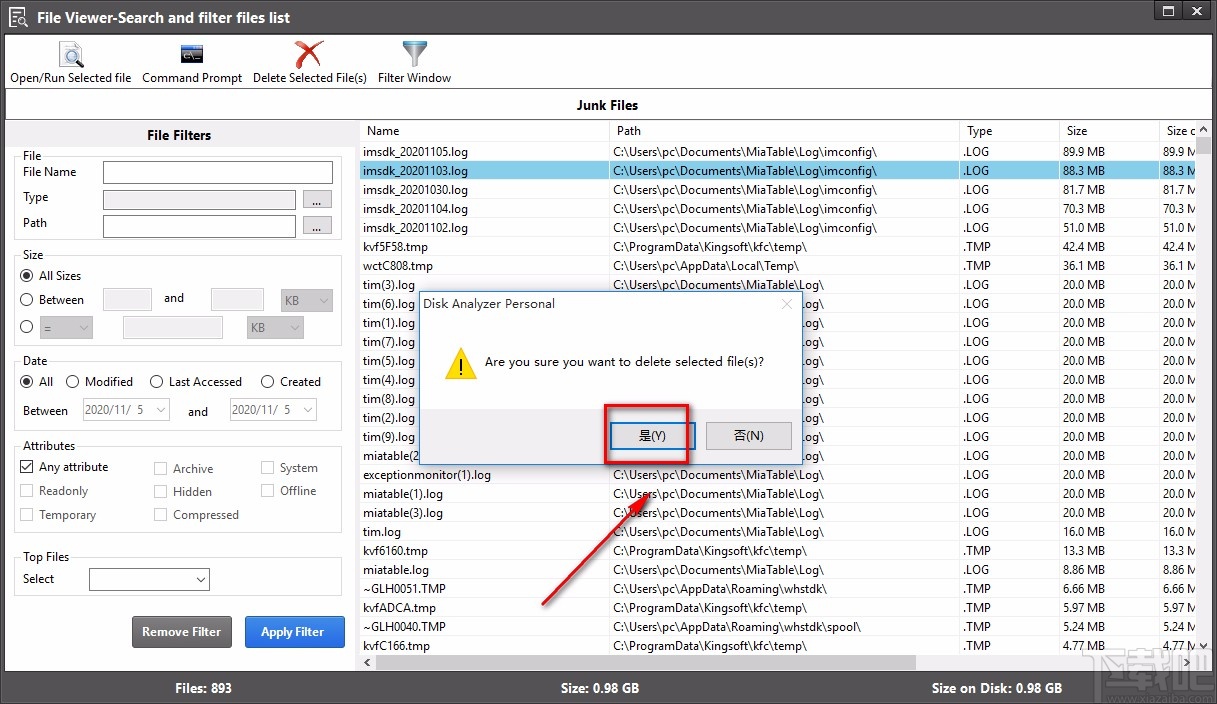Click the File Viewer app icon in title bar

click(x=18, y=15)
